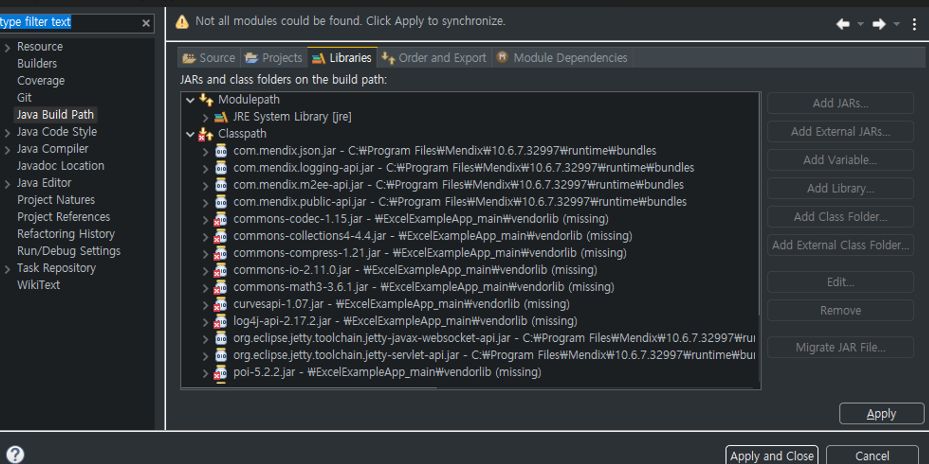
Task: Collapse the Modulepath node
Action: pos(190,100)
